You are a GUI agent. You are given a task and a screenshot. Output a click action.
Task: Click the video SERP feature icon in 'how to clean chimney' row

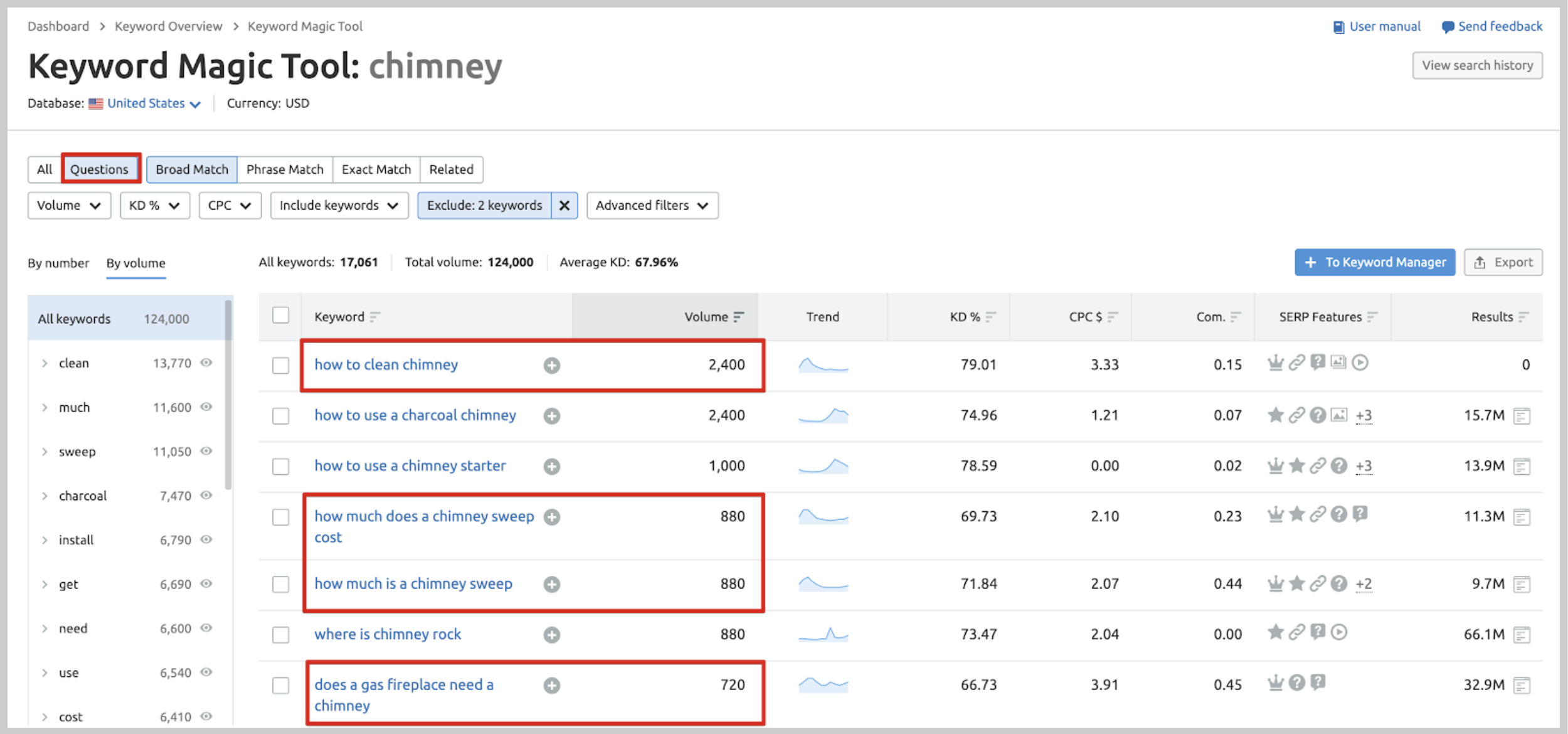(x=1360, y=363)
